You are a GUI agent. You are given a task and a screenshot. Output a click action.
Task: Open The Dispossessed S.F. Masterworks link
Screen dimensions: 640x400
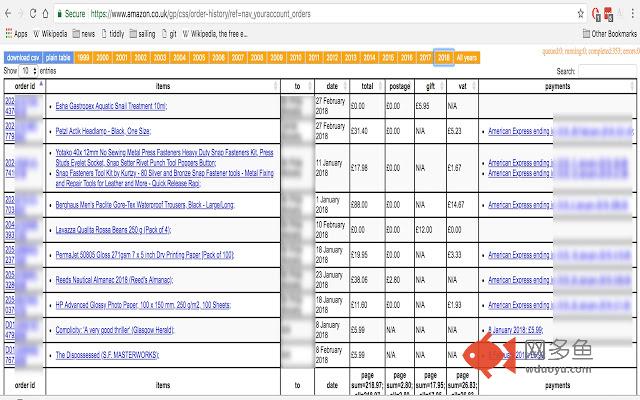[x=107, y=355]
